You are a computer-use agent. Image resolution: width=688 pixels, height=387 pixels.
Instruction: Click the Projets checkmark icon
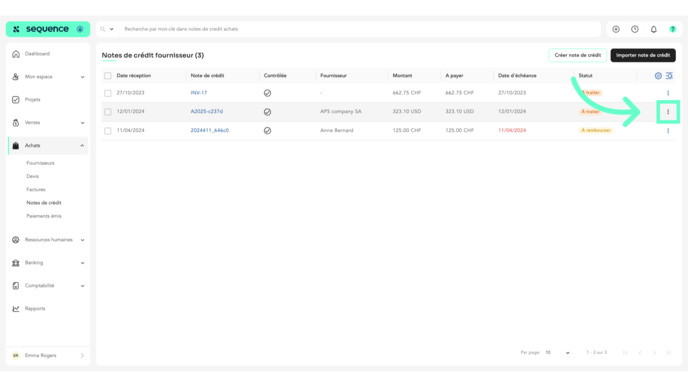coord(16,100)
